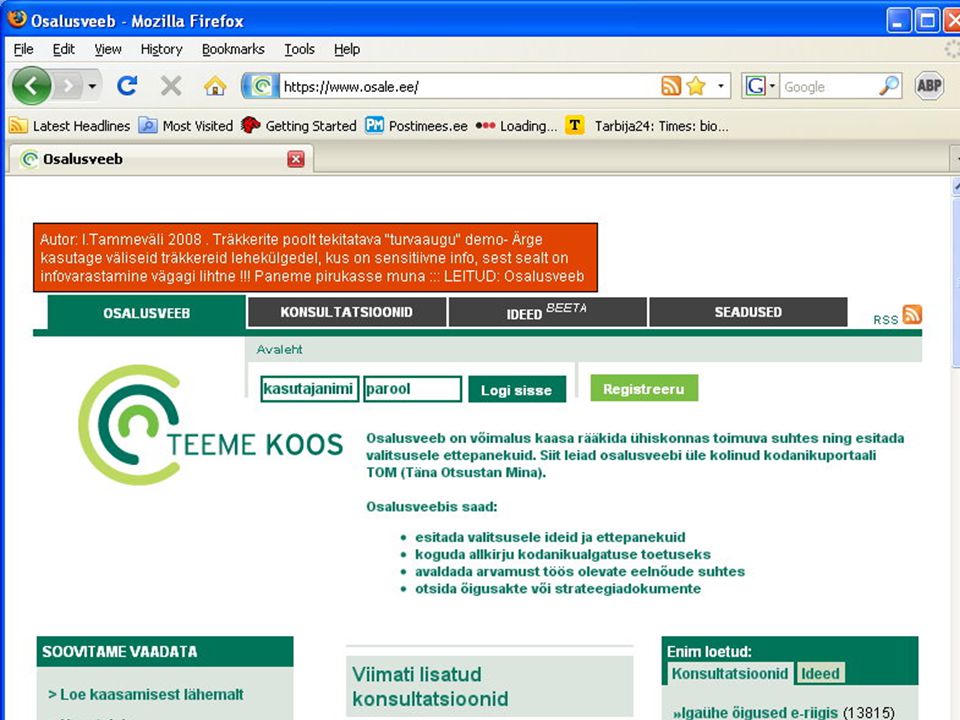Click the URL address field
This screenshot has width=960, height=720.
pos(468,86)
